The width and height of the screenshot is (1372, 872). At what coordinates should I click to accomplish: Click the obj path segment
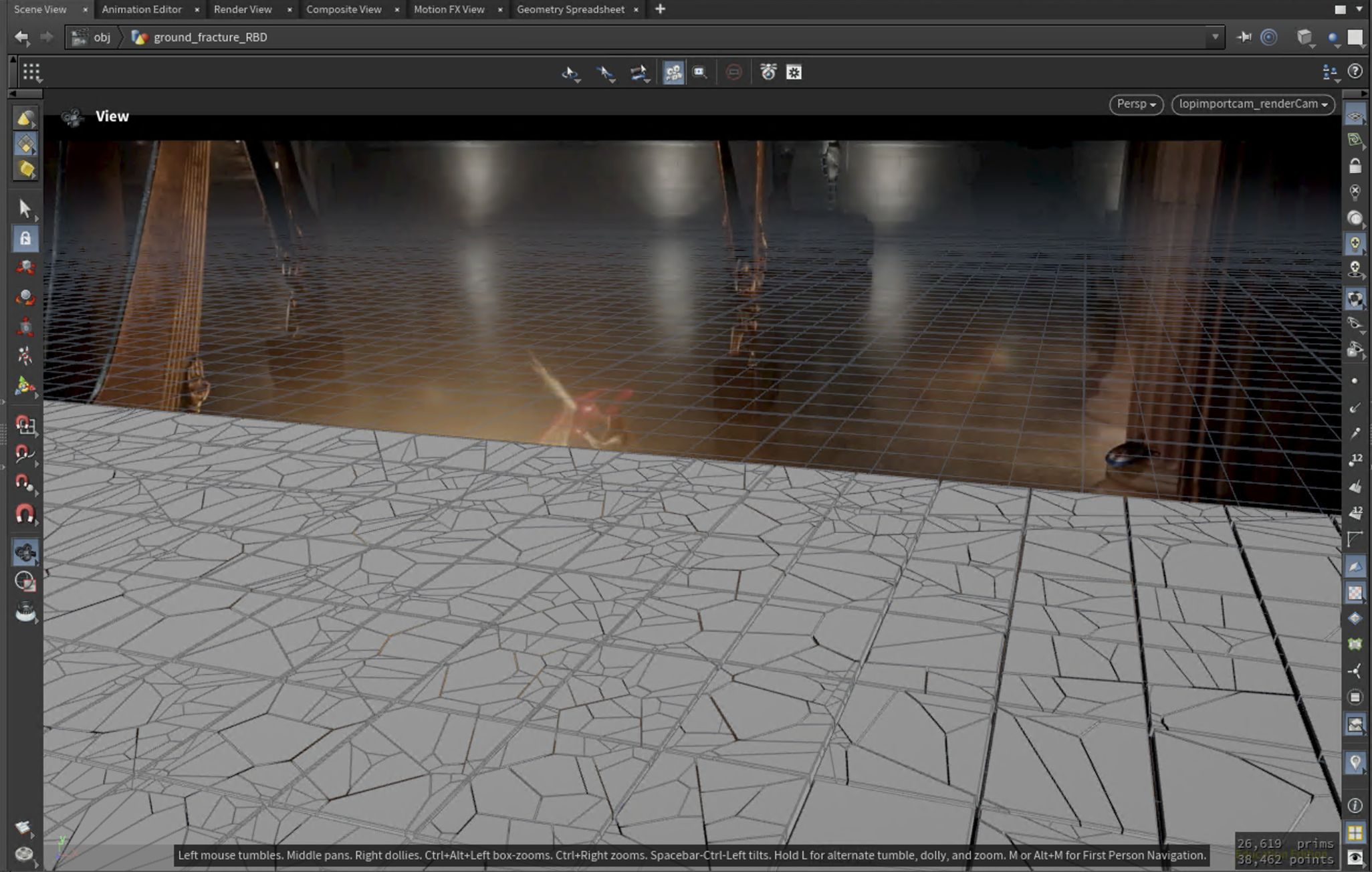102,37
